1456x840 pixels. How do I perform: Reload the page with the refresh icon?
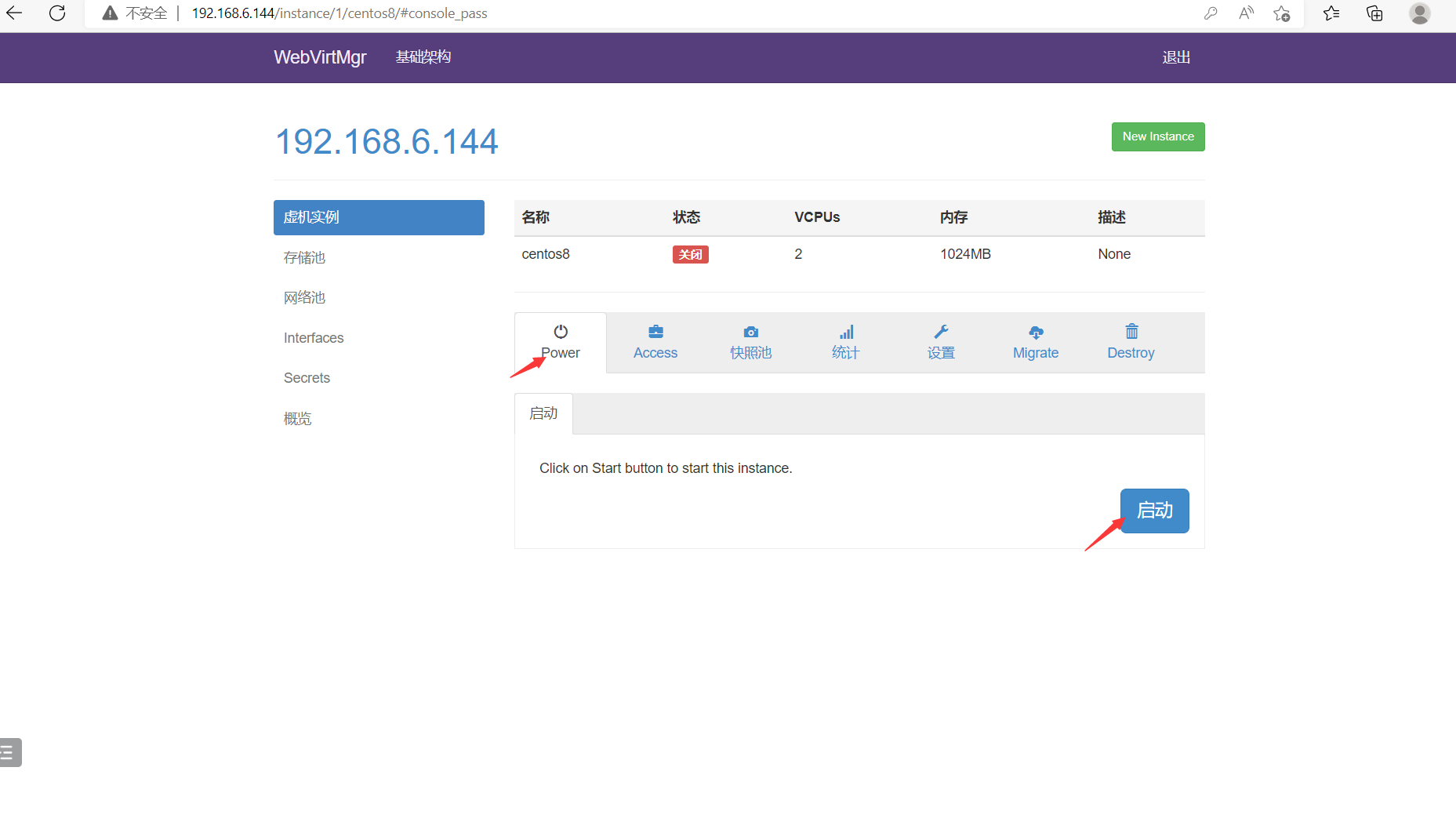pos(57,13)
